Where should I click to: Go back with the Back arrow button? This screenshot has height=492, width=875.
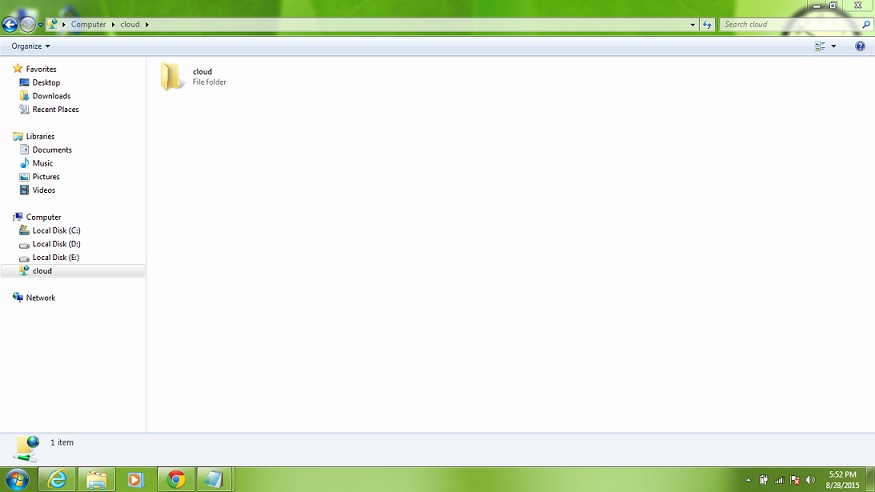click(x=10, y=25)
